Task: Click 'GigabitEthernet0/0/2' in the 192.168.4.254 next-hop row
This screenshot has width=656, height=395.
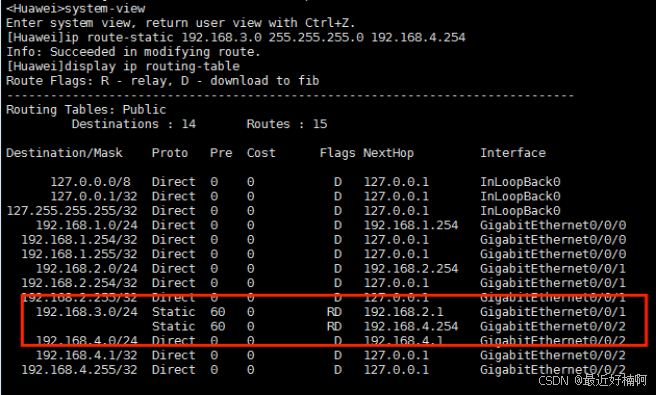Action: tap(553, 326)
